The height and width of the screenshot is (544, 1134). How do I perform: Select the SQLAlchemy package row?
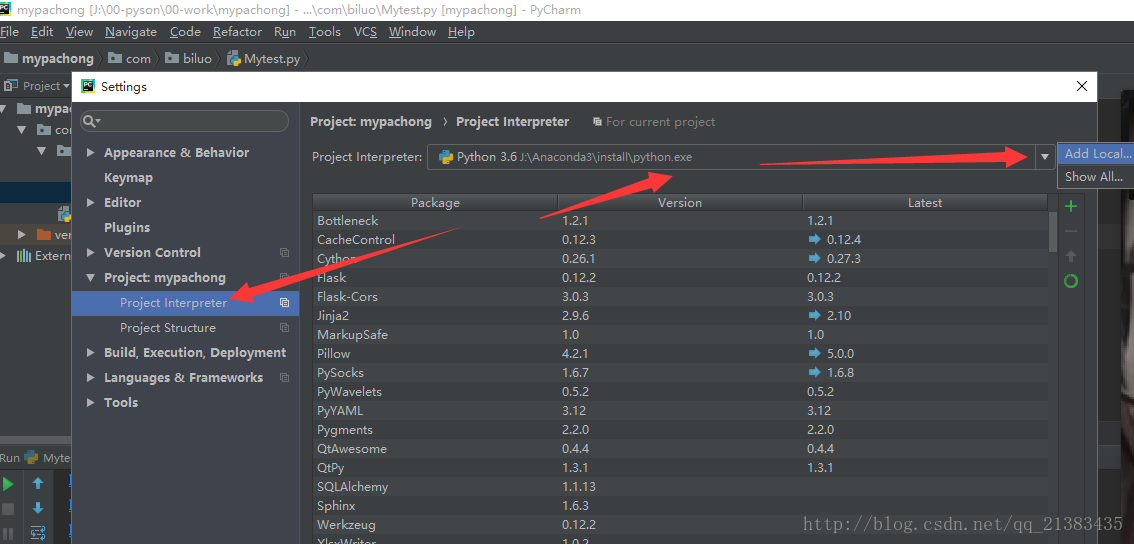pos(681,487)
